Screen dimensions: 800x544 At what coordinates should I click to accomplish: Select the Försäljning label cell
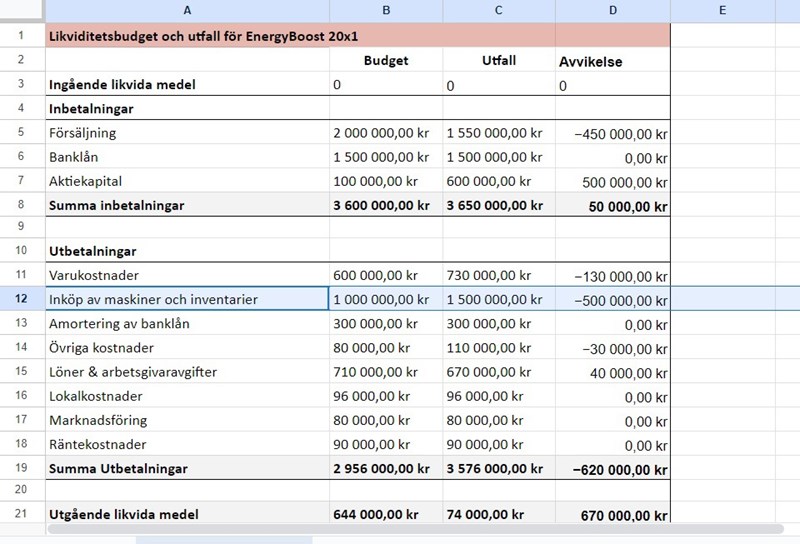point(187,133)
